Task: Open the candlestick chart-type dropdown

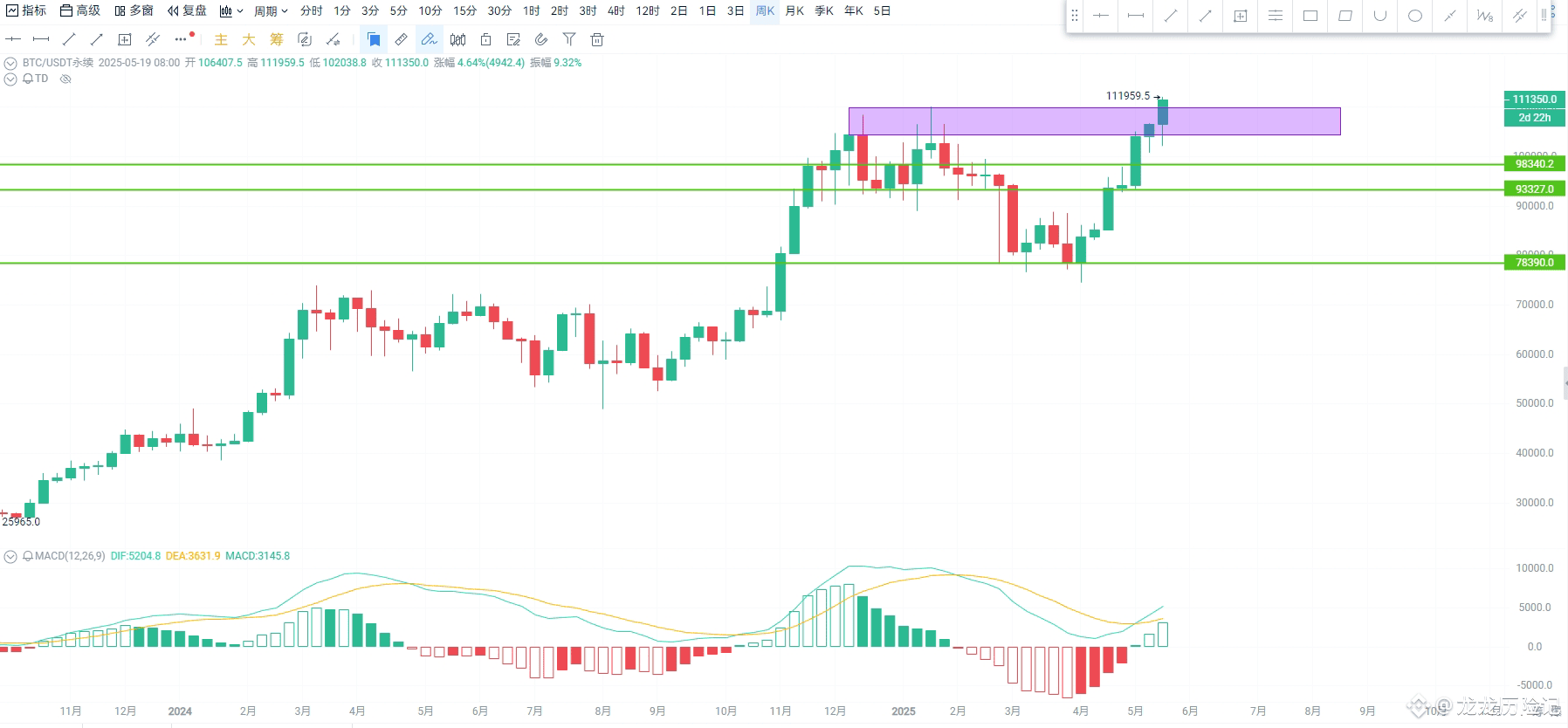Action: point(231,11)
